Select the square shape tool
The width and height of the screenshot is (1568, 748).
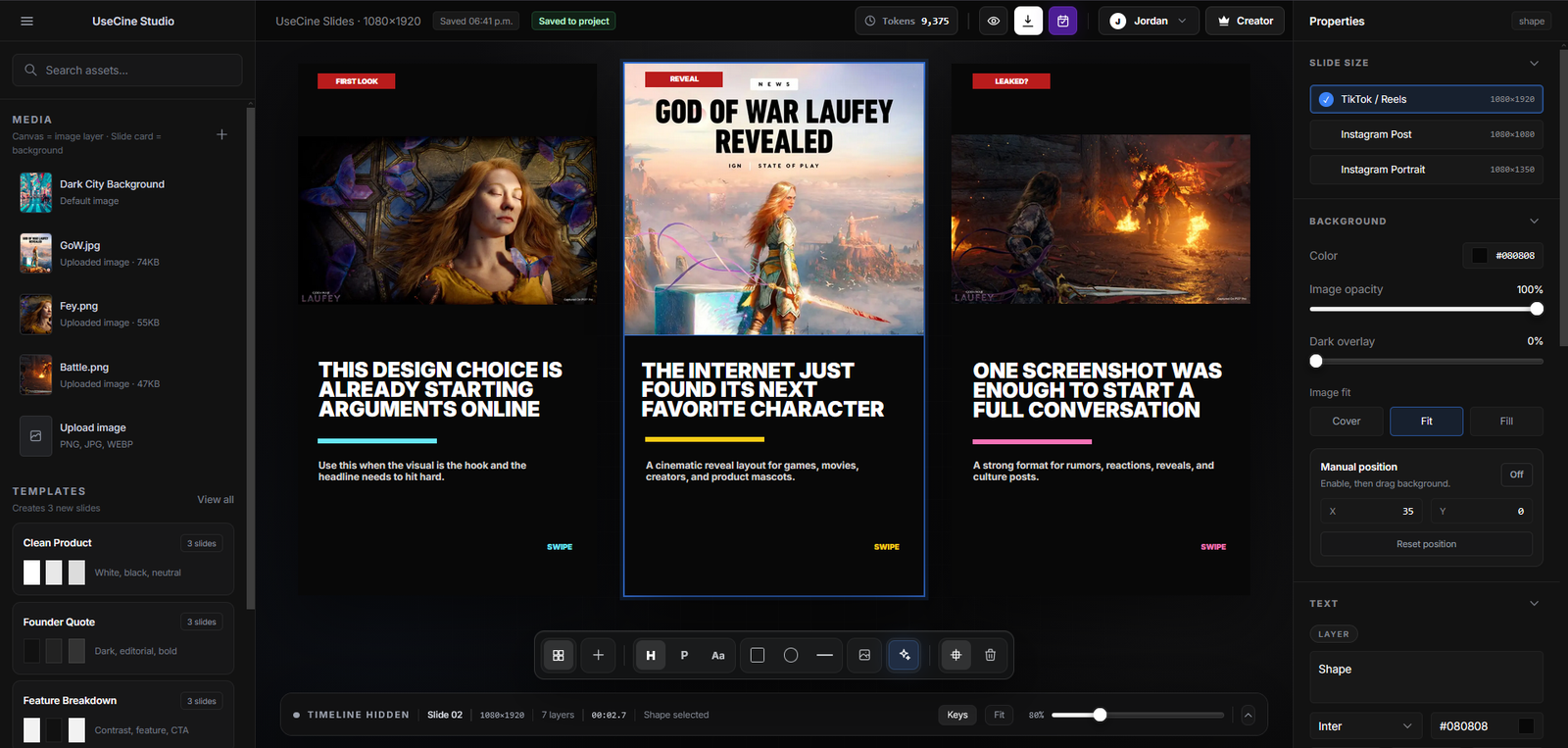758,655
